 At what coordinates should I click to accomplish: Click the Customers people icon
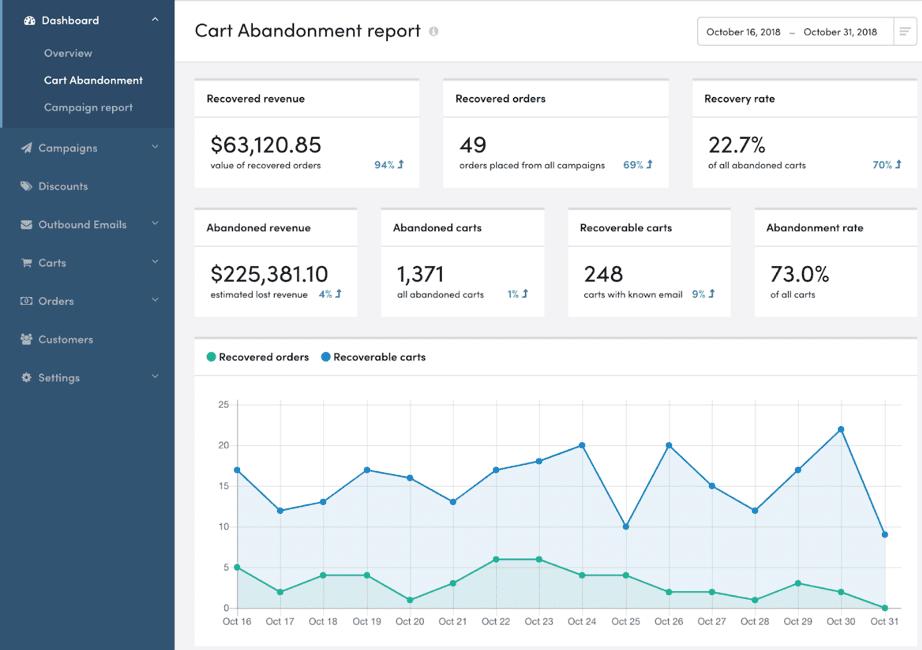(x=26, y=340)
